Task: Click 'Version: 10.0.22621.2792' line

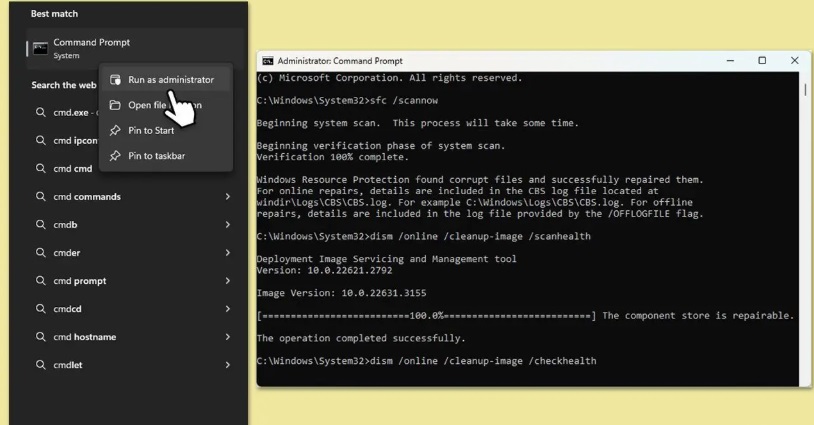Action: pyautogui.click(x=324, y=270)
